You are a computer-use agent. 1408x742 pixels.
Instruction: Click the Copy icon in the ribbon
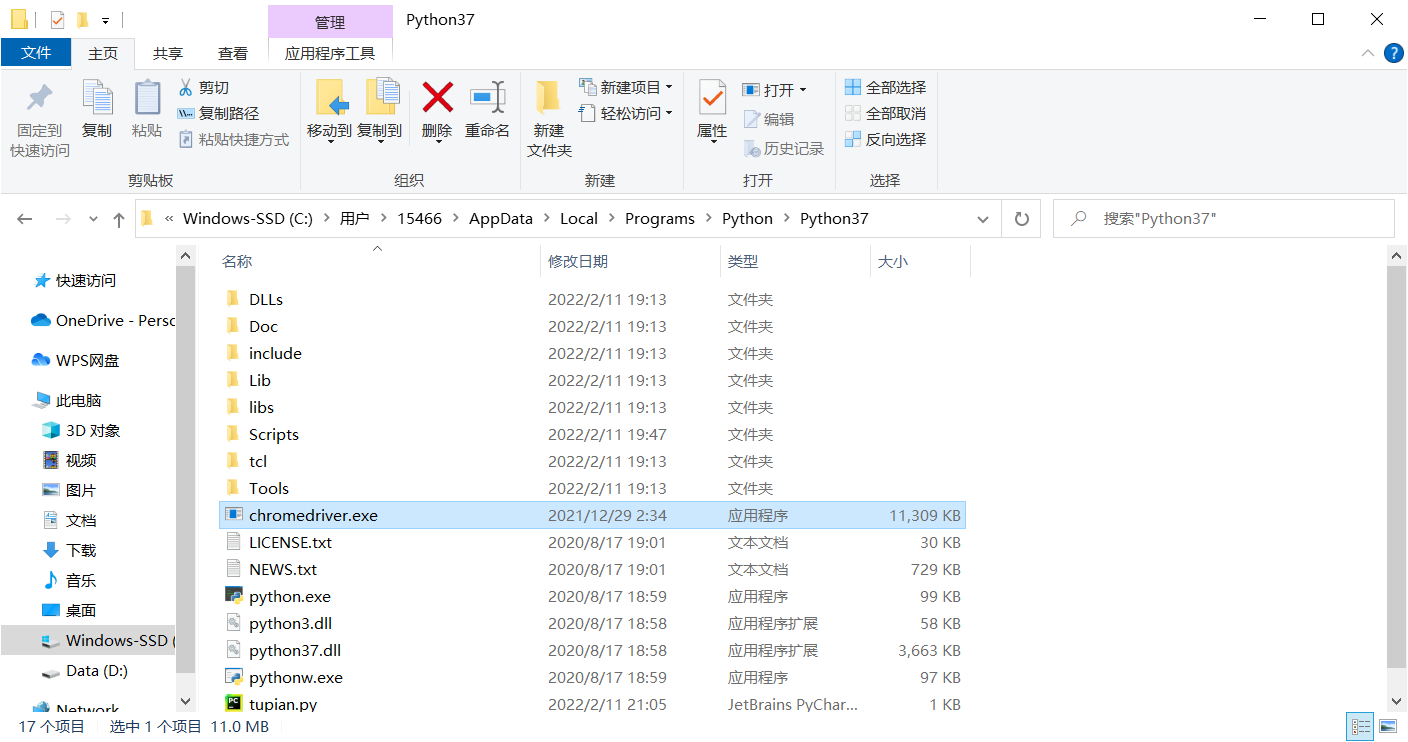point(97,98)
